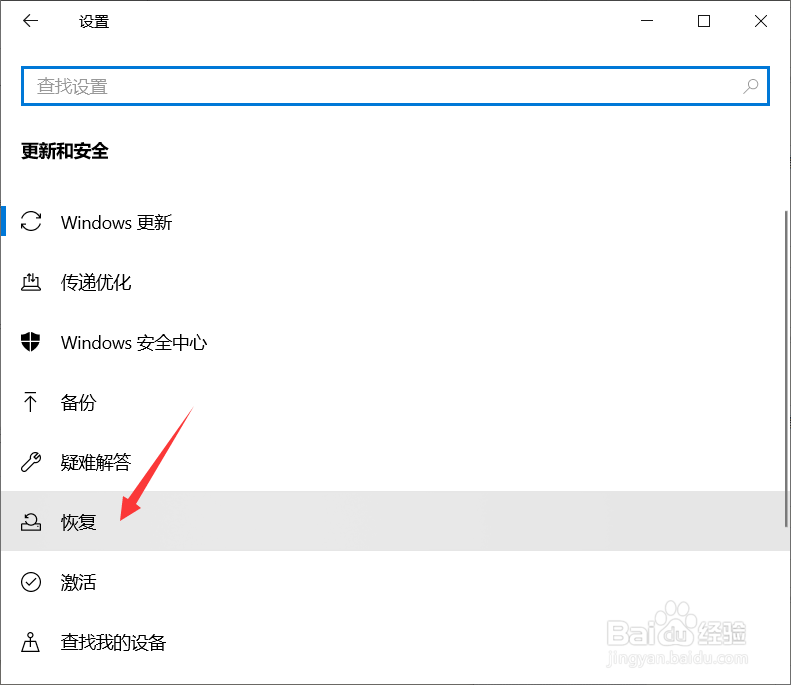Go to Windows 安全中心
Viewport: 791px width, 685px height.
(x=392, y=342)
